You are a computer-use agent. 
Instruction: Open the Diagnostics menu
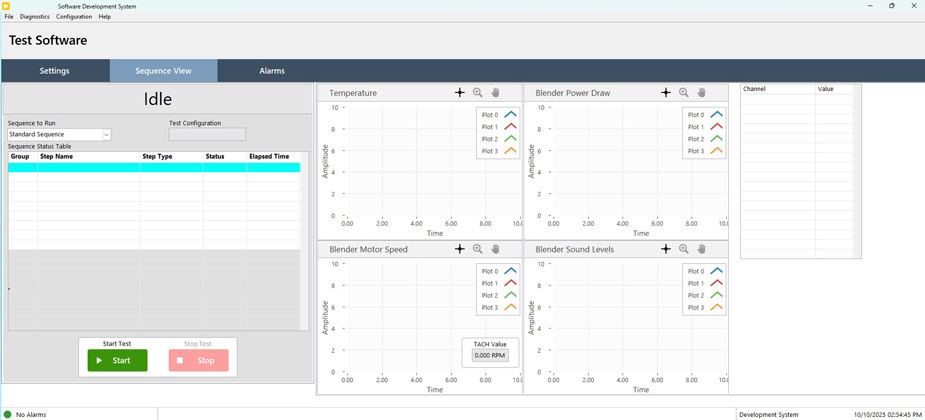[x=35, y=17]
